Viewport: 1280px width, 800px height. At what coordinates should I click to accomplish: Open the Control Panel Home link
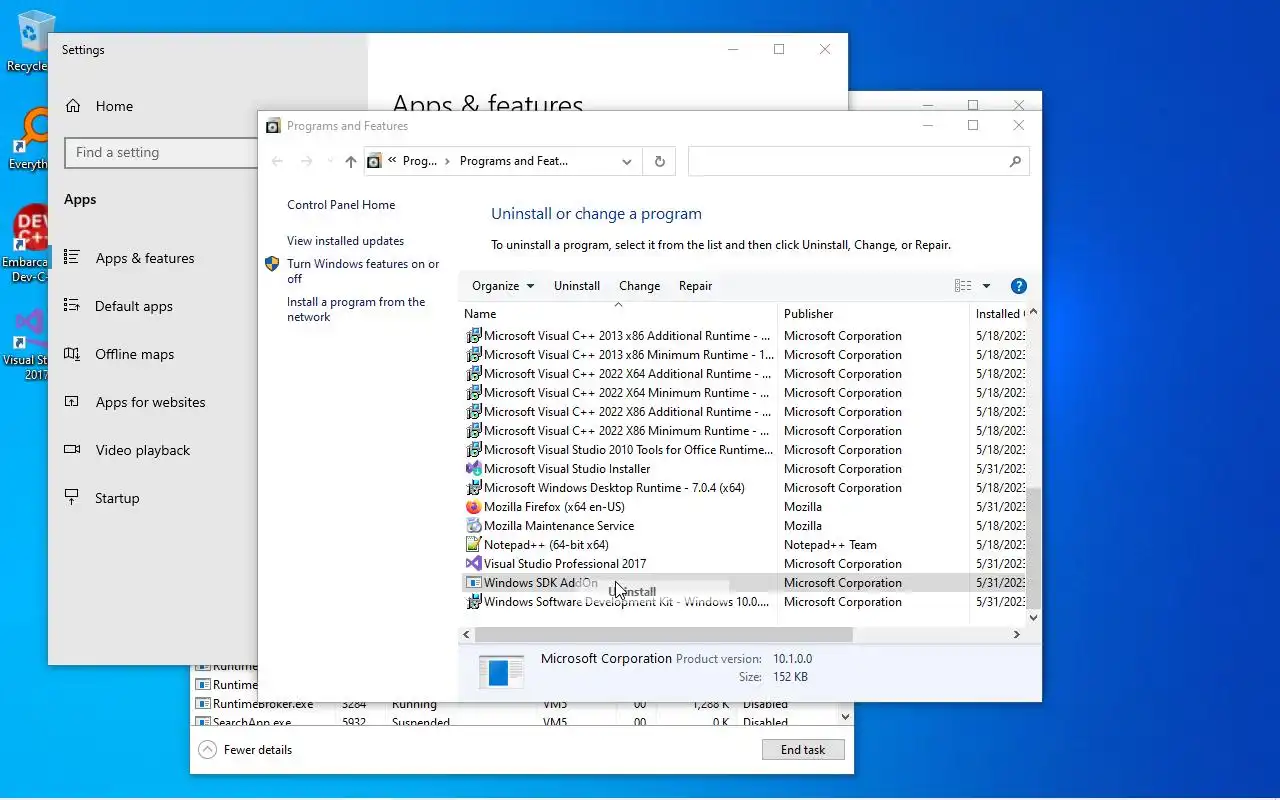pos(341,205)
